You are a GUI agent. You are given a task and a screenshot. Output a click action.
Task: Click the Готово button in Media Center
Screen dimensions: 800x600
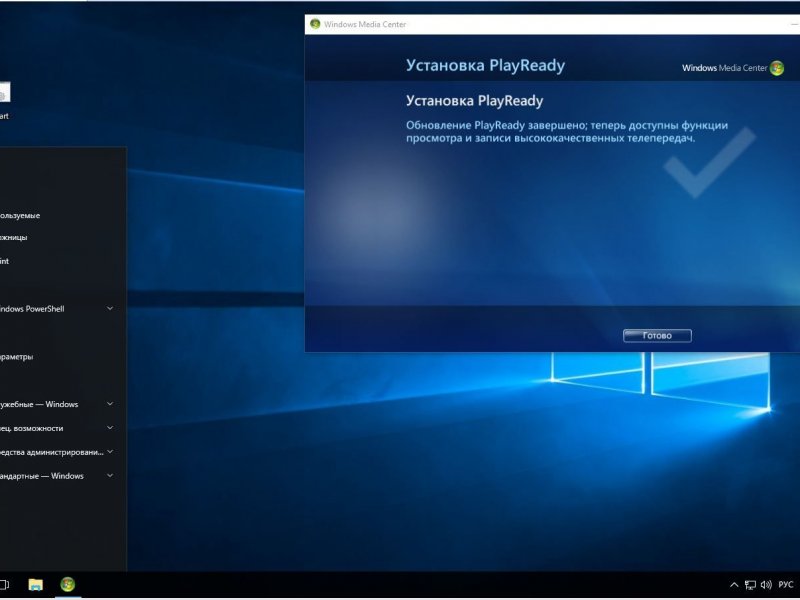click(657, 335)
